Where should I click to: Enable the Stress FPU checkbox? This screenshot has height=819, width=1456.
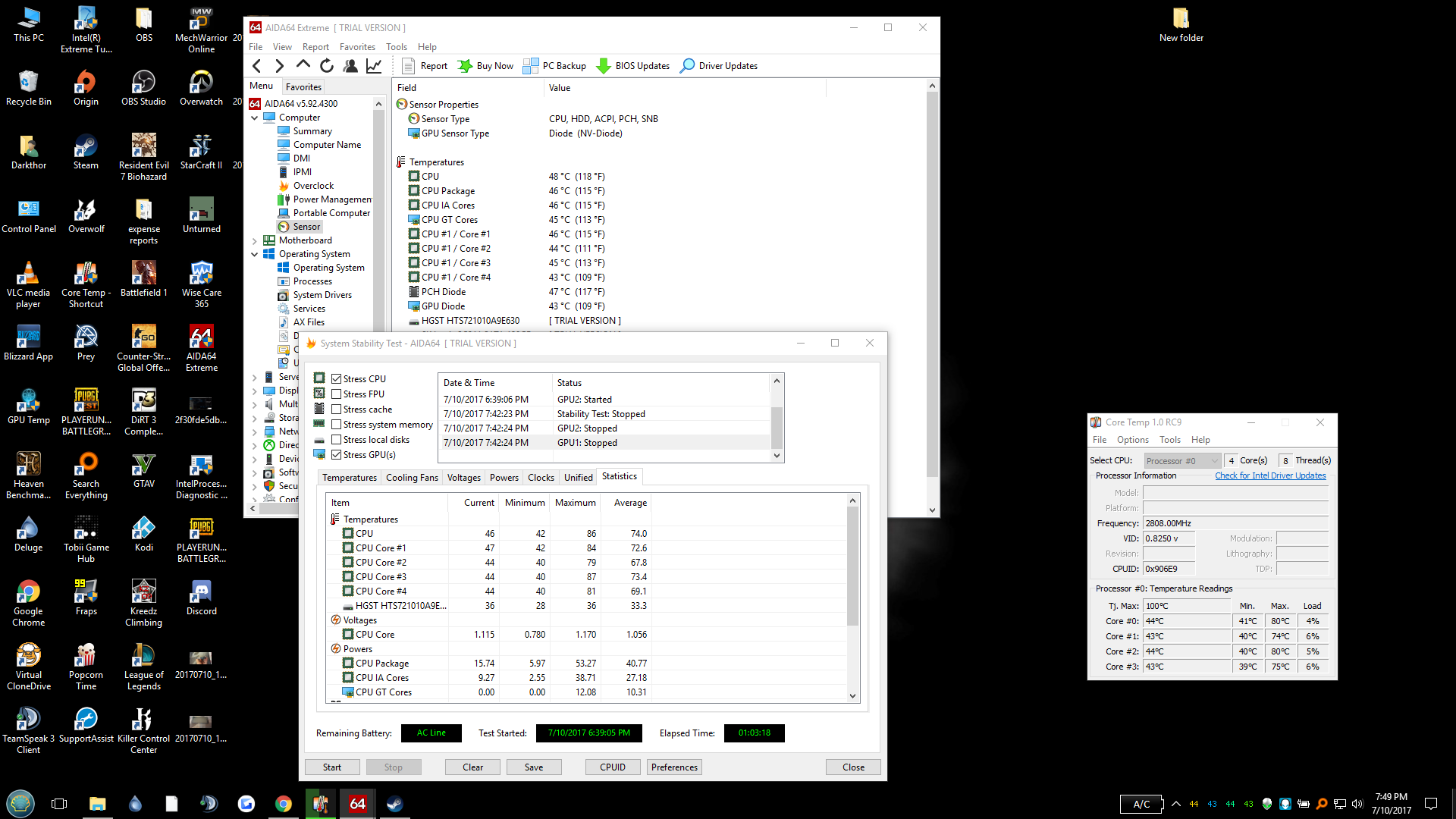[x=336, y=394]
